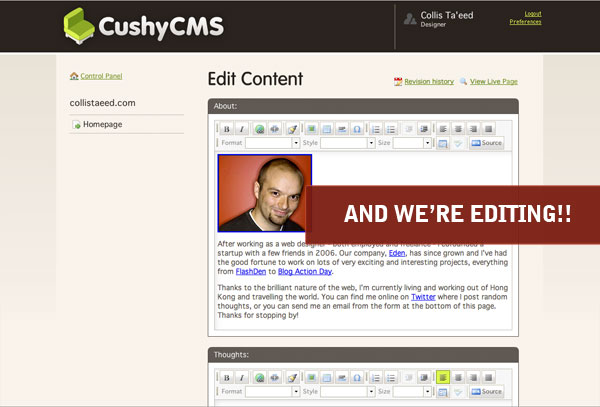Click the Logout link

tap(533, 14)
